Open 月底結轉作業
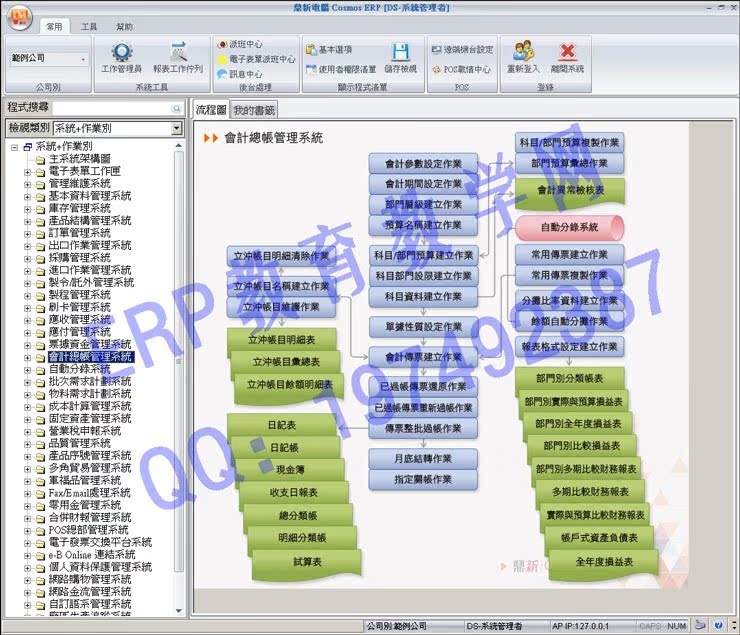740x635 pixels. [x=423, y=459]
